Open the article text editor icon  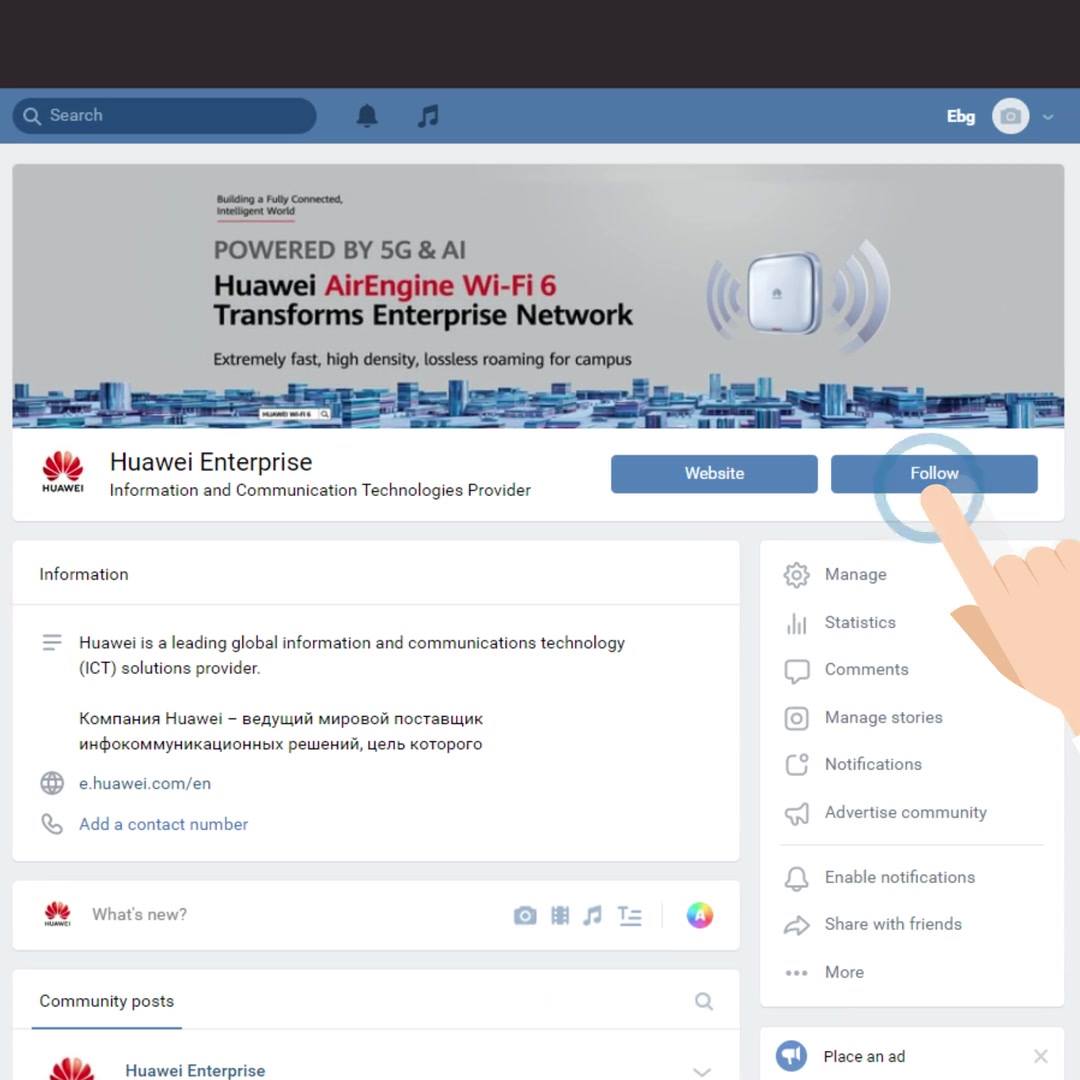(630, 915)
